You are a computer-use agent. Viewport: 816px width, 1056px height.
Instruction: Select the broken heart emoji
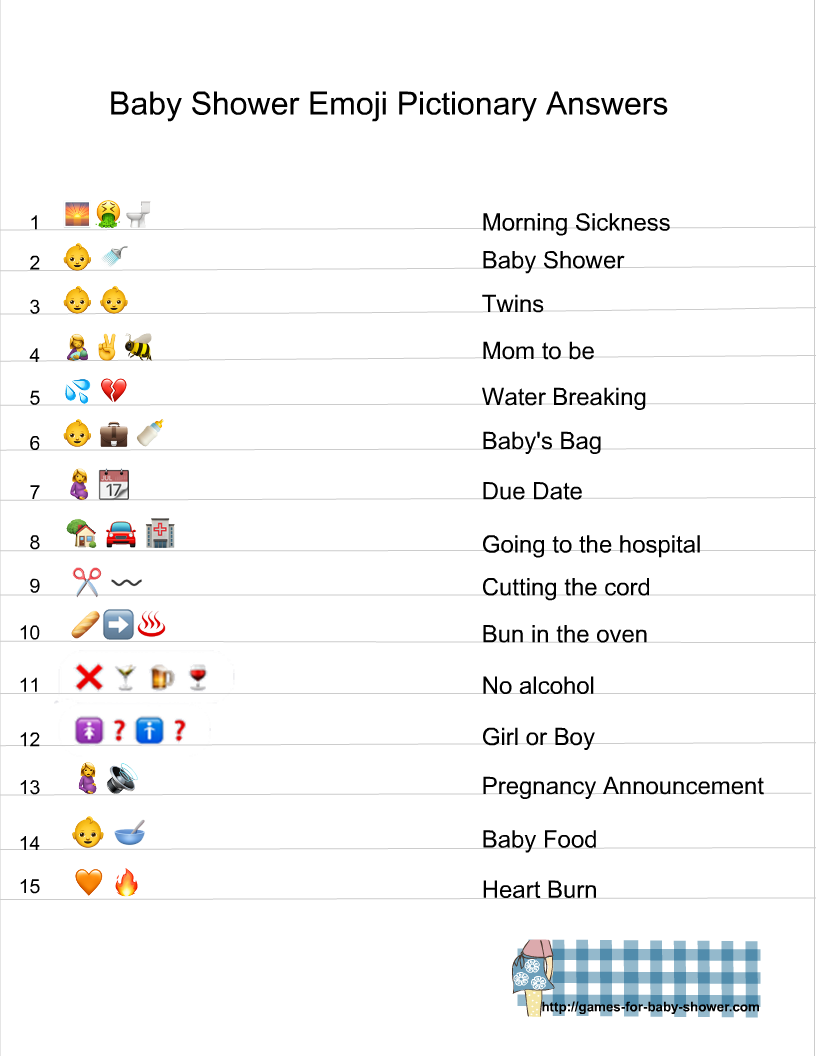pyautogui.click(x=114, y=392)
